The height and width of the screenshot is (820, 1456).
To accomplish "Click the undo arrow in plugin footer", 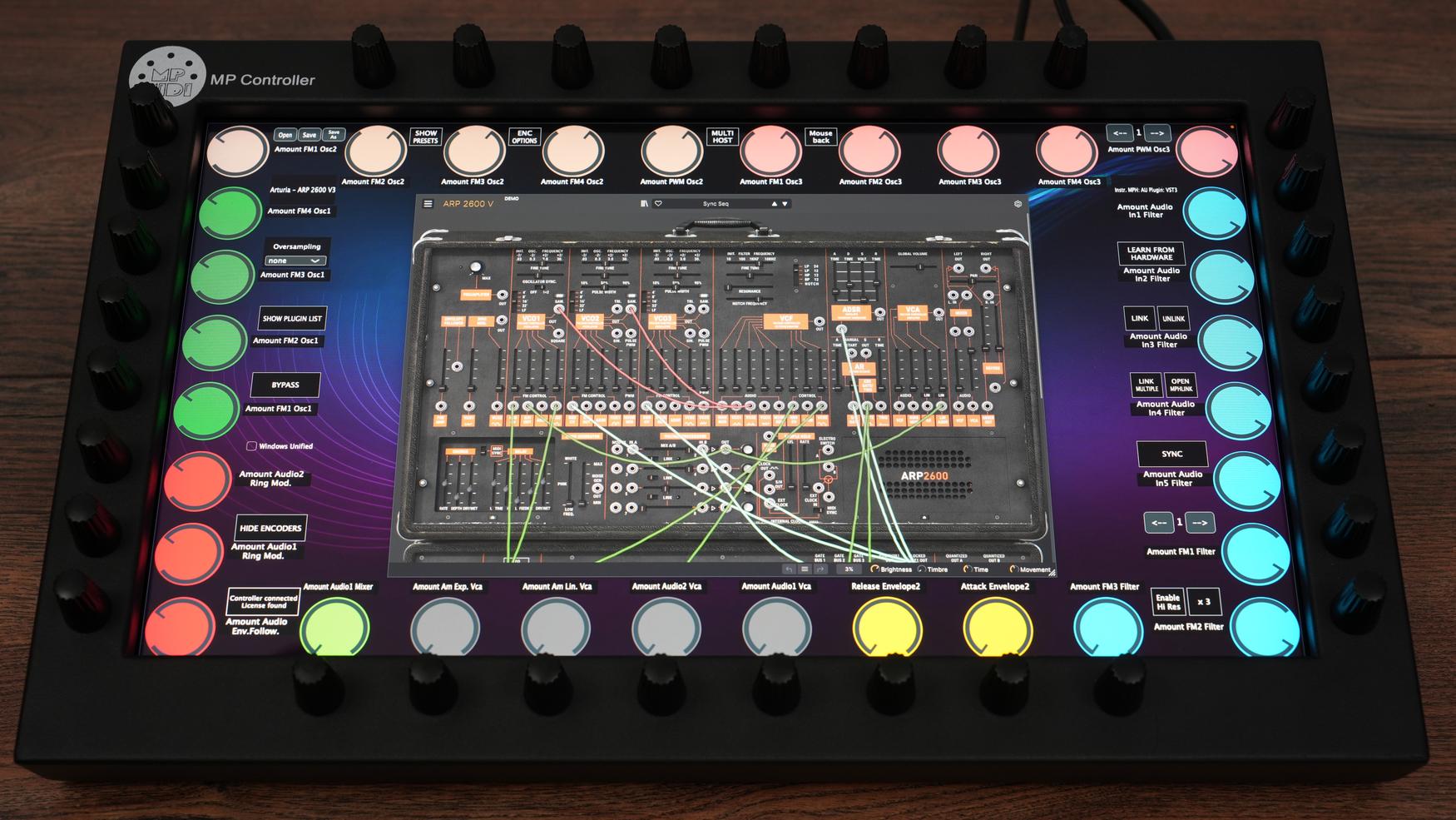I will tap(789, 569).
